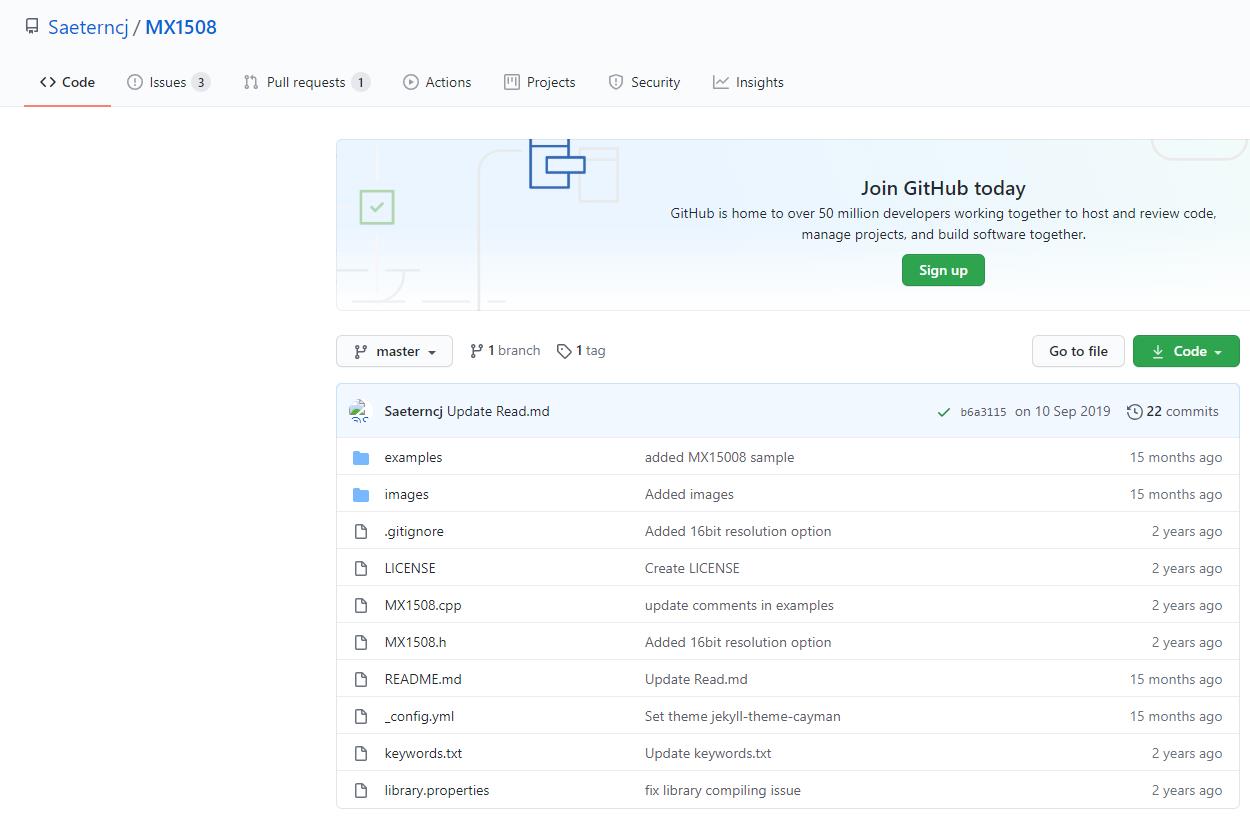
Task: Open the Issues tab
Action: 168,82
